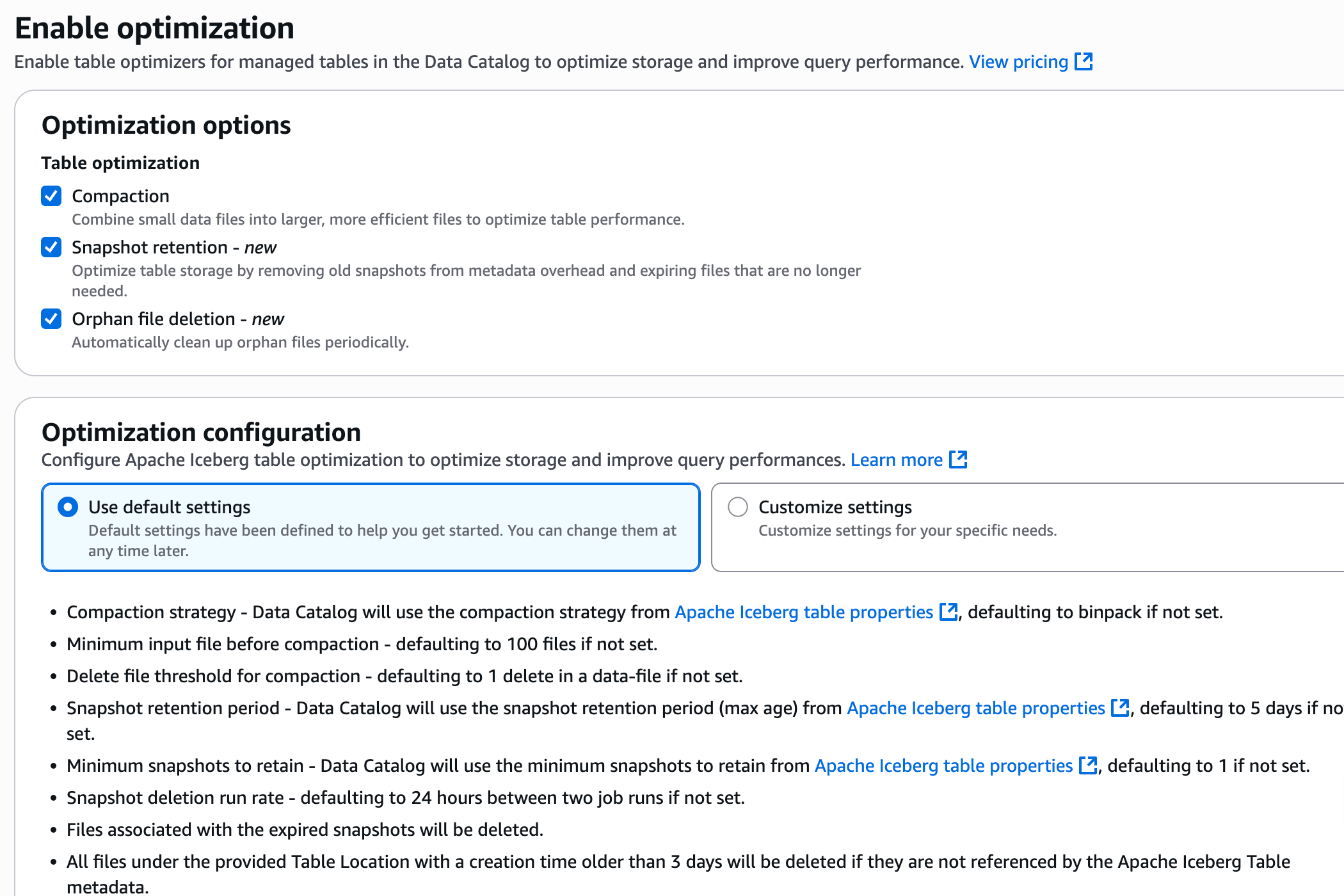Click external icon after Compaction strategy properties link

point(948,612)
